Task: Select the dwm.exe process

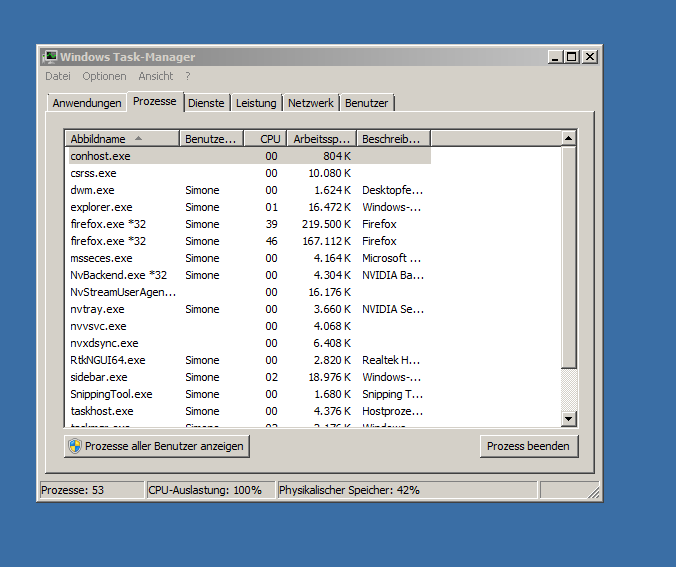Action: point(250,190)
